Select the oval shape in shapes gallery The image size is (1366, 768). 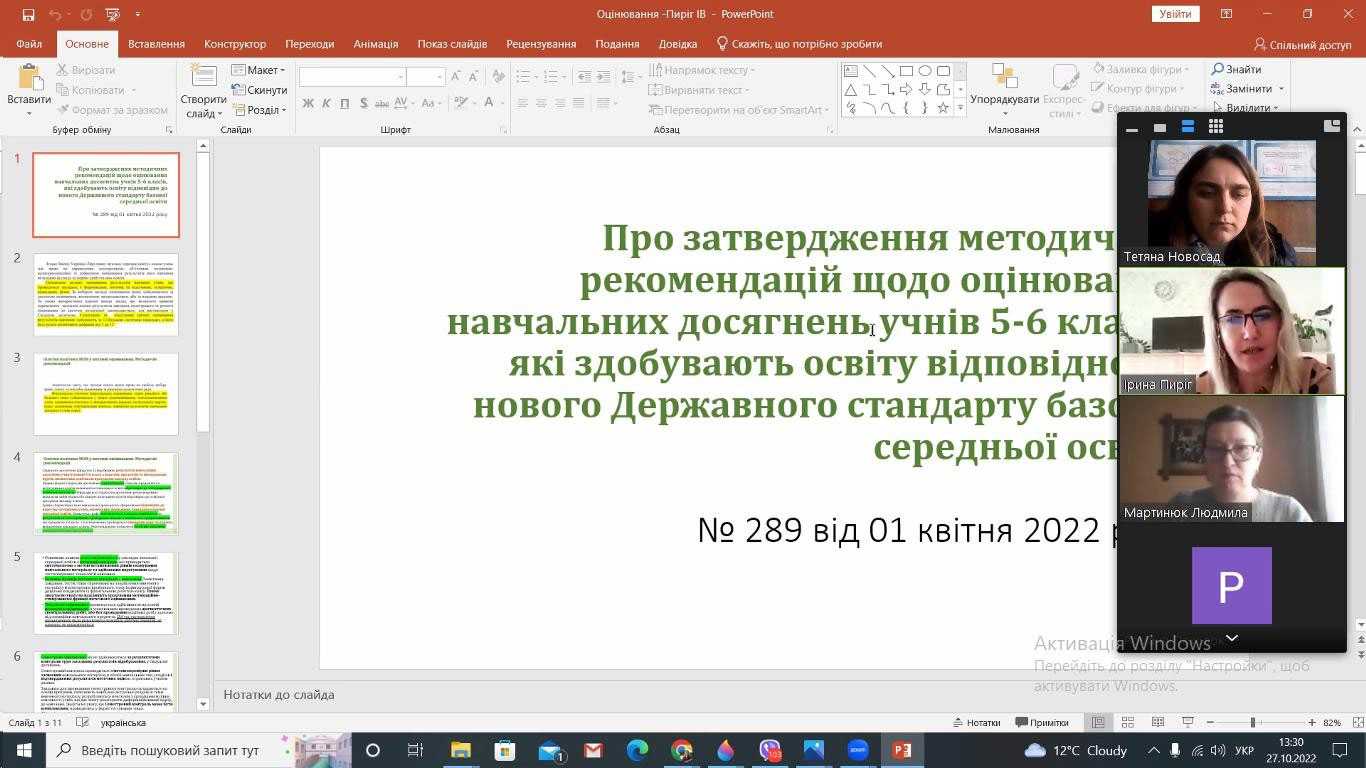[x=925, y=71]
